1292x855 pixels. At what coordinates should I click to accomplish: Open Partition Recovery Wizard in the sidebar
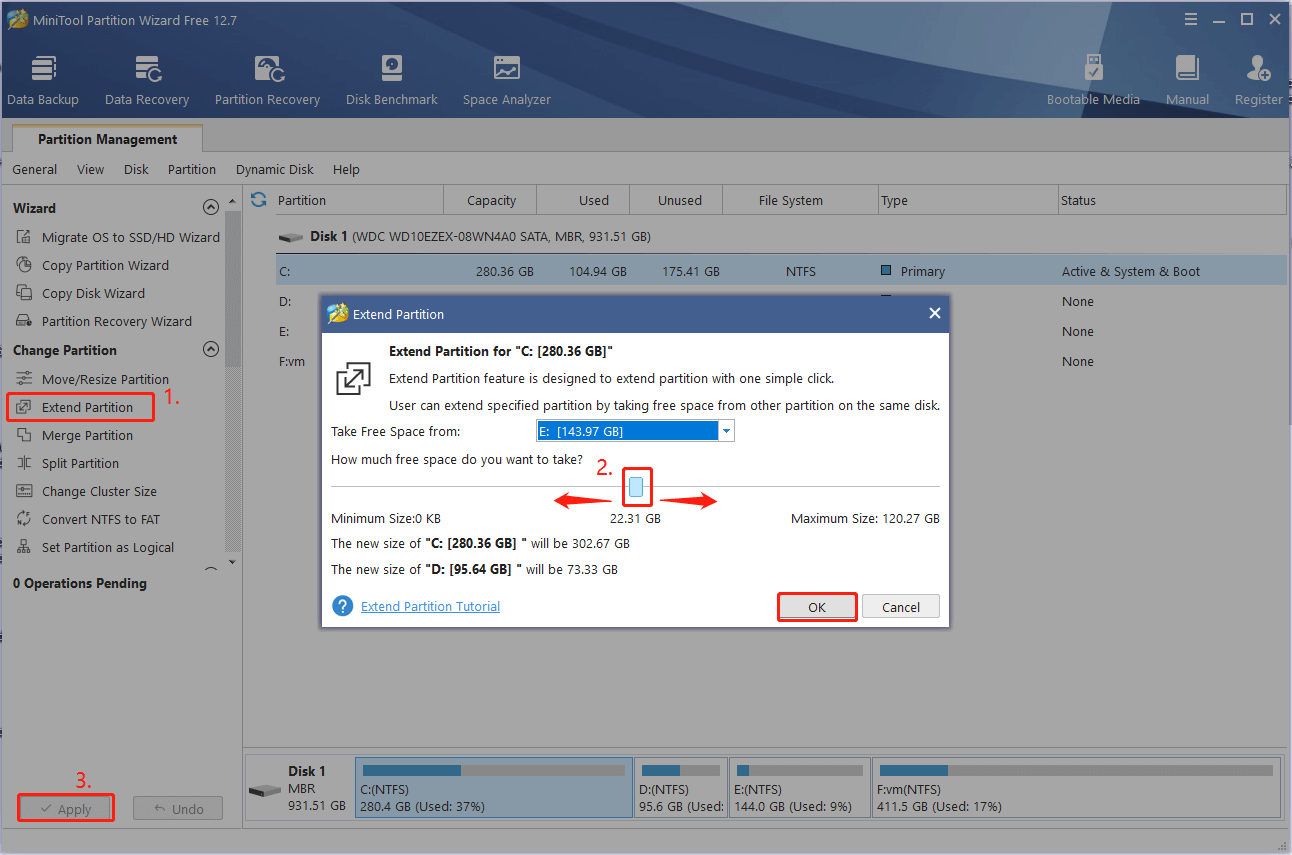104,321
